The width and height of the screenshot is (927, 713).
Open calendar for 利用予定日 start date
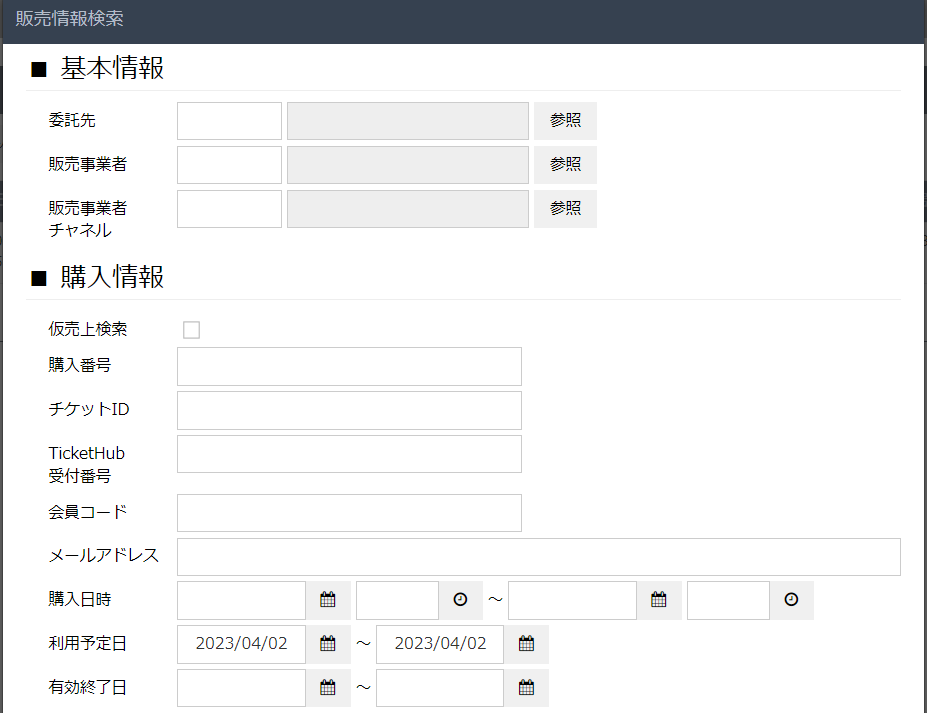[x=327, y=644]
